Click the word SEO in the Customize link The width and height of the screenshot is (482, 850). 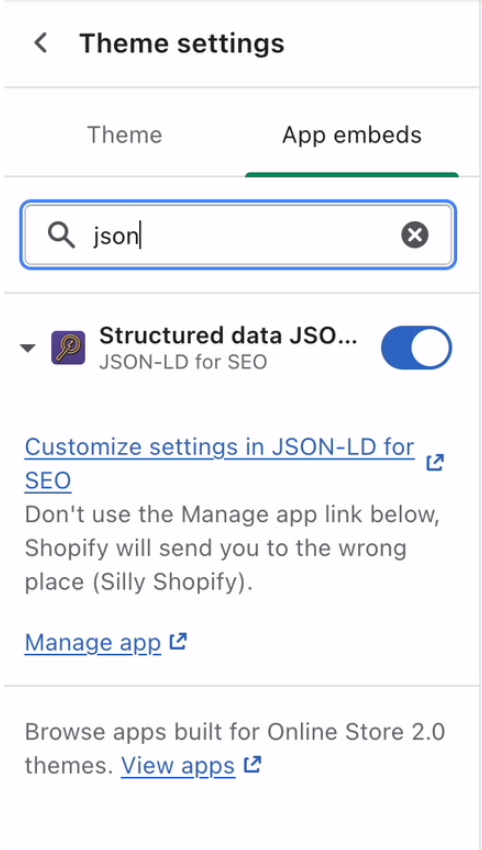[48, 480]
